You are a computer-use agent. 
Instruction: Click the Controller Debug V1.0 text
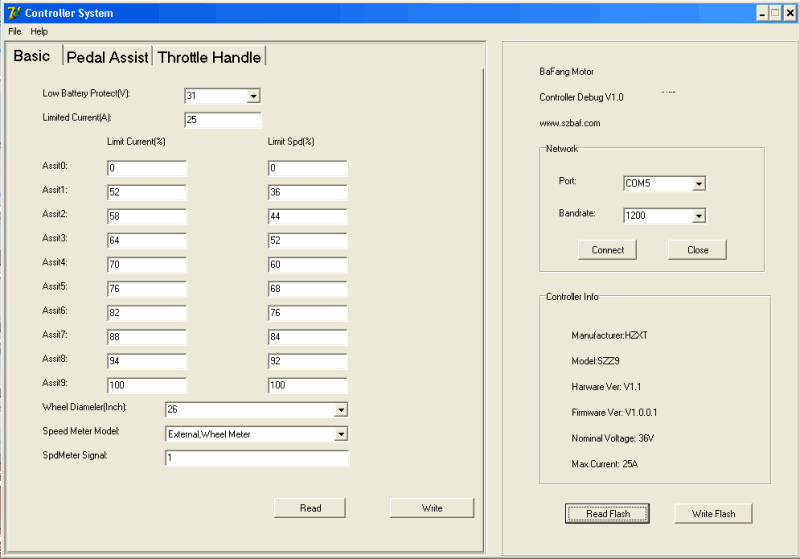[x=581, y=97]
